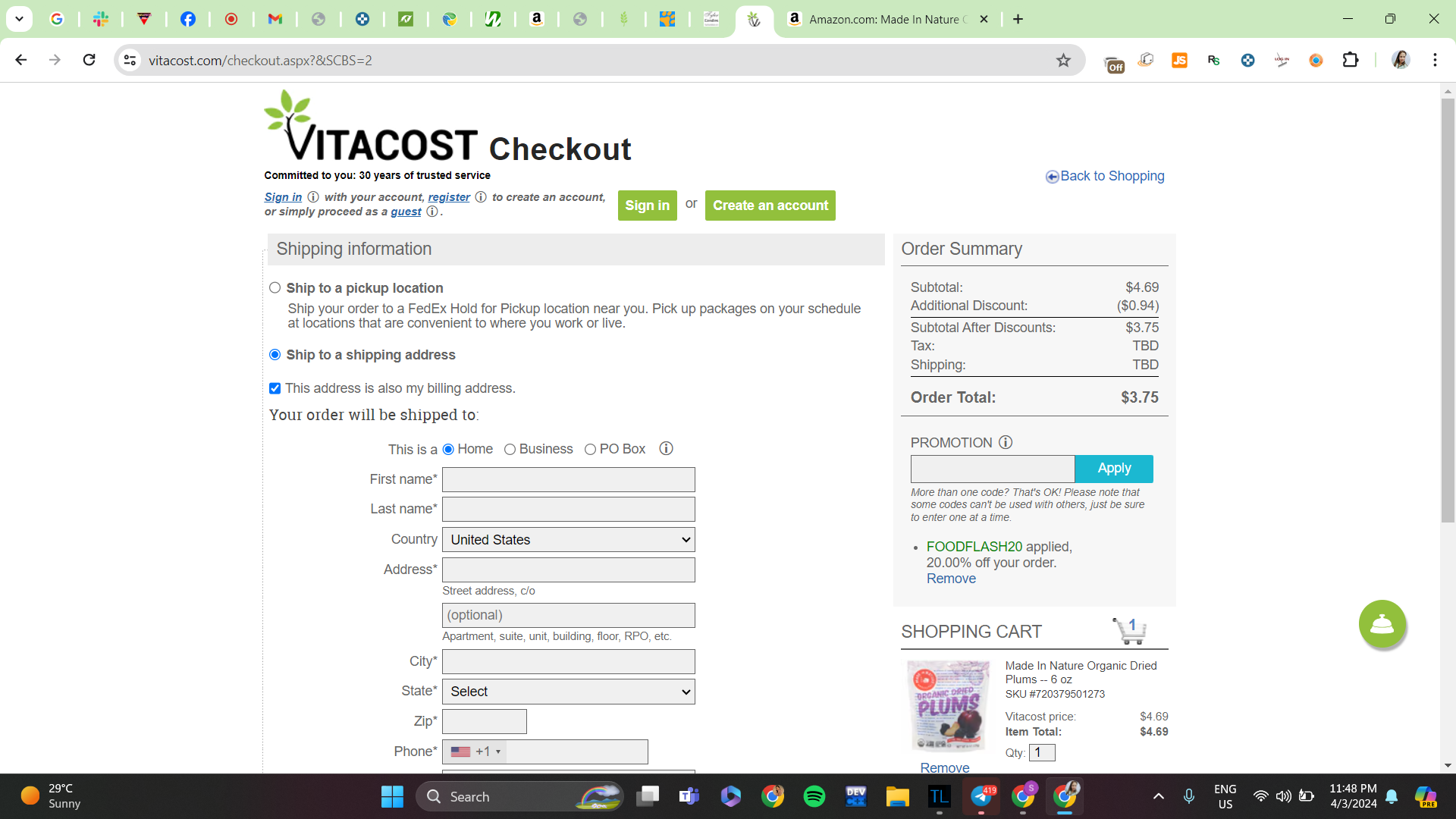Bookmark this page with the star icon
Image resolution: width=1456 pixels, height=819 pixels.
(x=1063, y=60)
